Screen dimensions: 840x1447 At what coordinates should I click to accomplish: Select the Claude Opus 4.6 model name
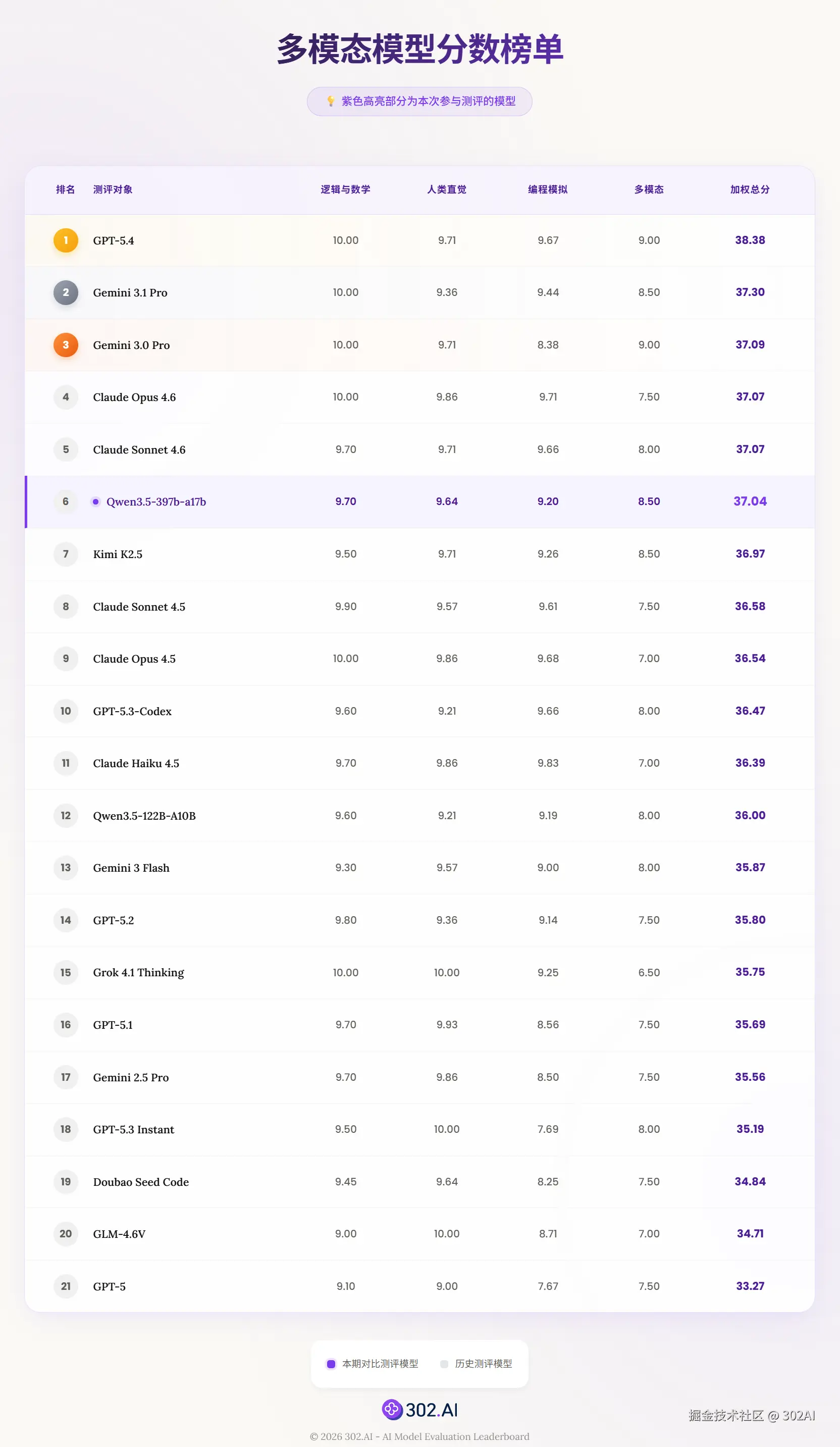coord(134,397)
